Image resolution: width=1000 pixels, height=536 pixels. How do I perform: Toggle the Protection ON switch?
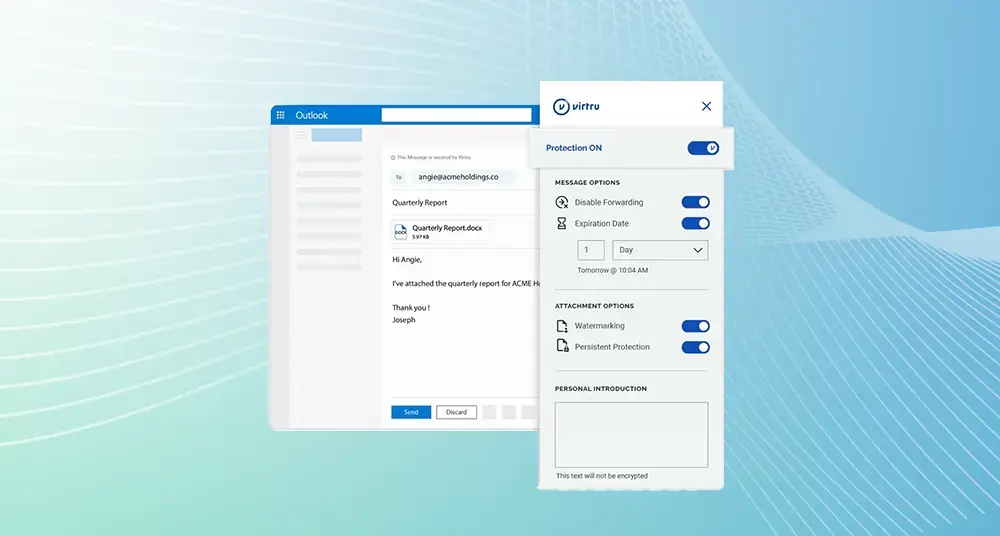click(703, 148)
